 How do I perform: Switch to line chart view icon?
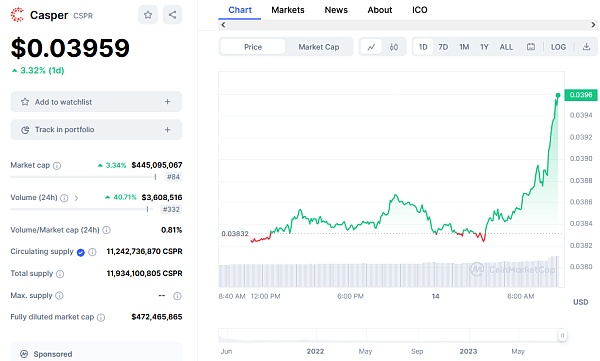coord(371,47)
